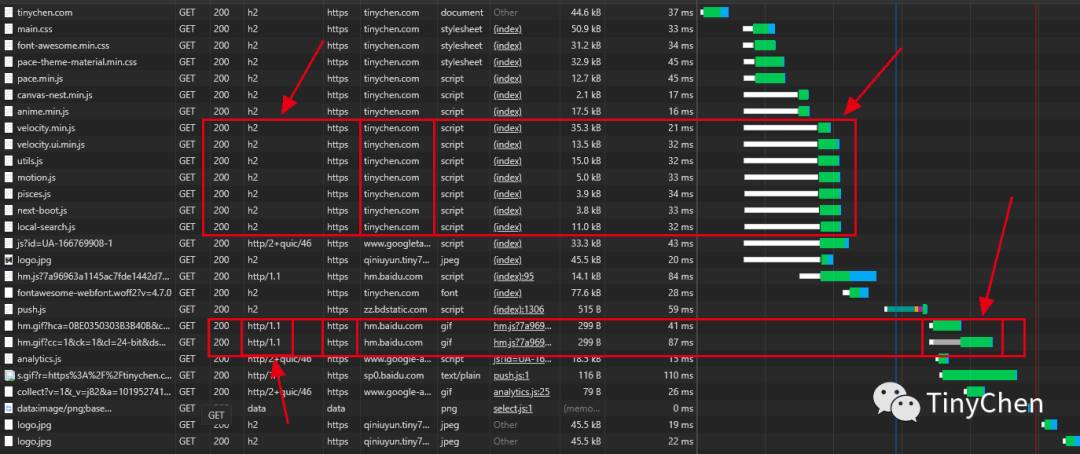Click the file icon beside velocity.min.js

(8, 127)
